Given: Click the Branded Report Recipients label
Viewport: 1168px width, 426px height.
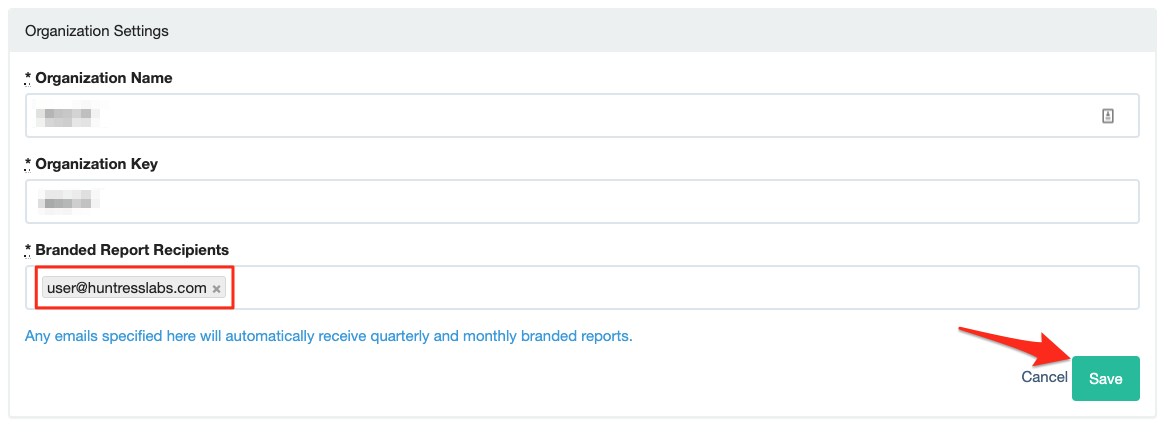Looking at the screenshot, I should coord(132,250).
